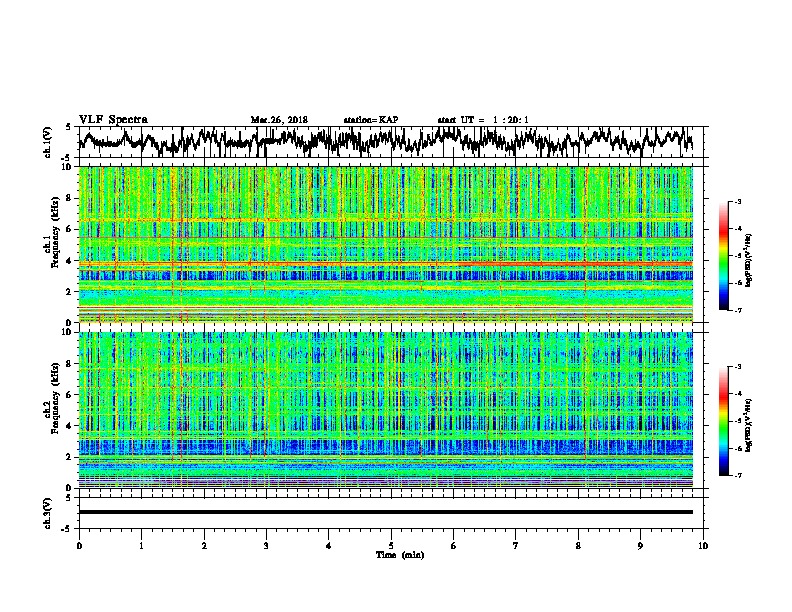Viewport: 792px width, 612px height.
Task: Click the ch.2 spectrogram panel
Action: [x=385, y=410]
